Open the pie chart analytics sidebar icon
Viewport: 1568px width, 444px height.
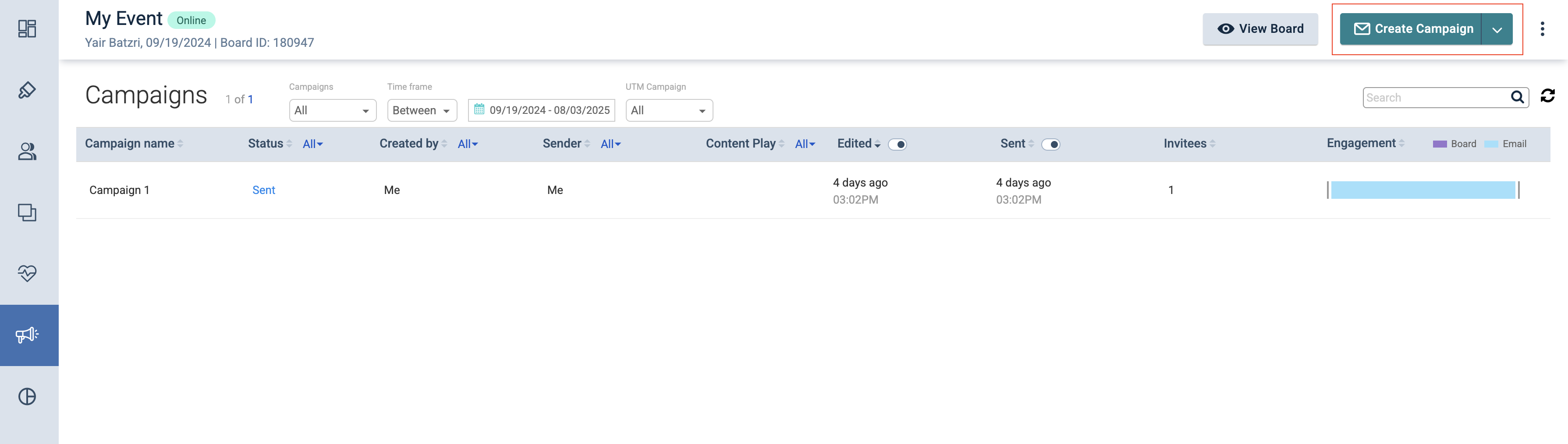click(27, 397)
